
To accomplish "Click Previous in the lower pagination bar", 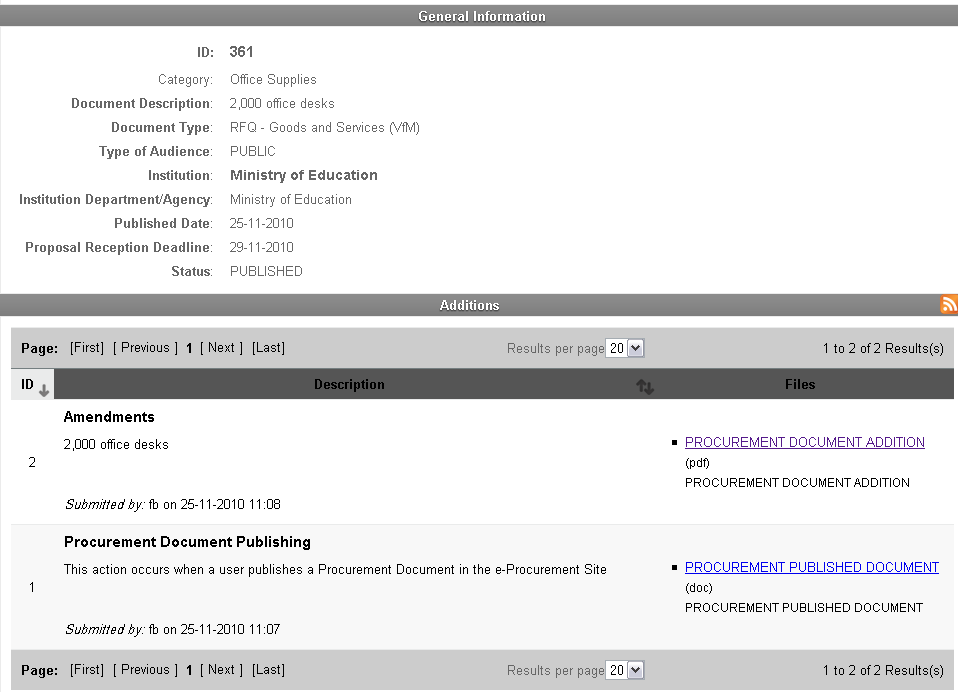I will (145, 670).
